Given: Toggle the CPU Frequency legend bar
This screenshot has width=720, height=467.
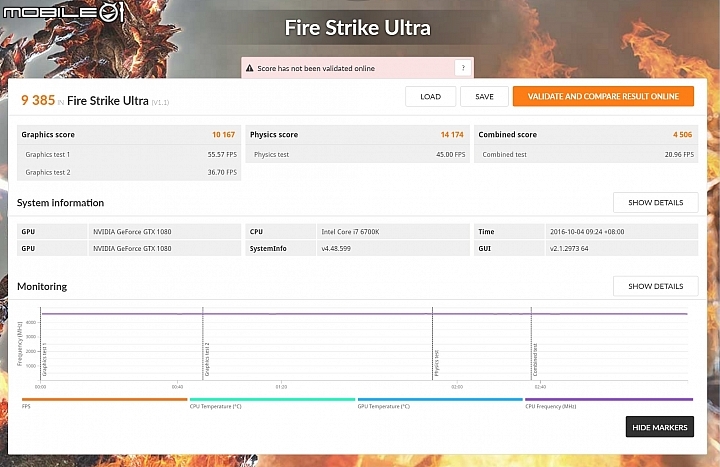Looking at the screenshot, I should [609, 399].
